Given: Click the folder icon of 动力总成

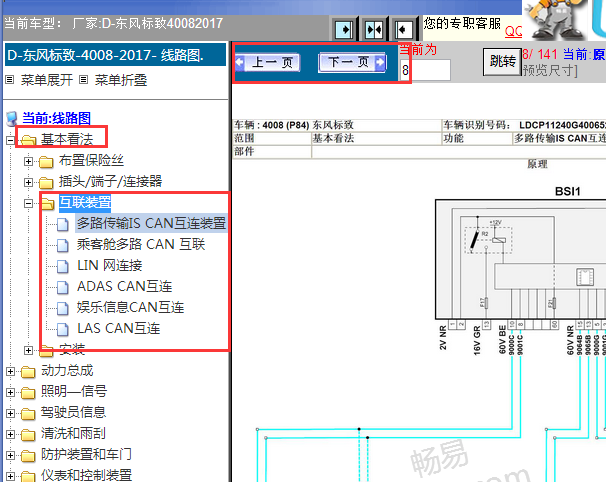Looking at the screenshot, I should point(28,372).
